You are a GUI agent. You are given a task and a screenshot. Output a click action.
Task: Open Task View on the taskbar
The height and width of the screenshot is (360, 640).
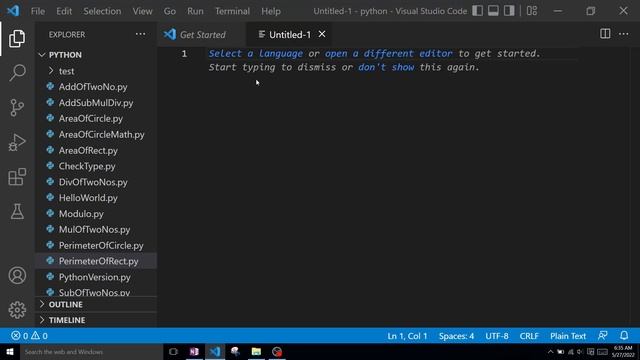(173, 351)
